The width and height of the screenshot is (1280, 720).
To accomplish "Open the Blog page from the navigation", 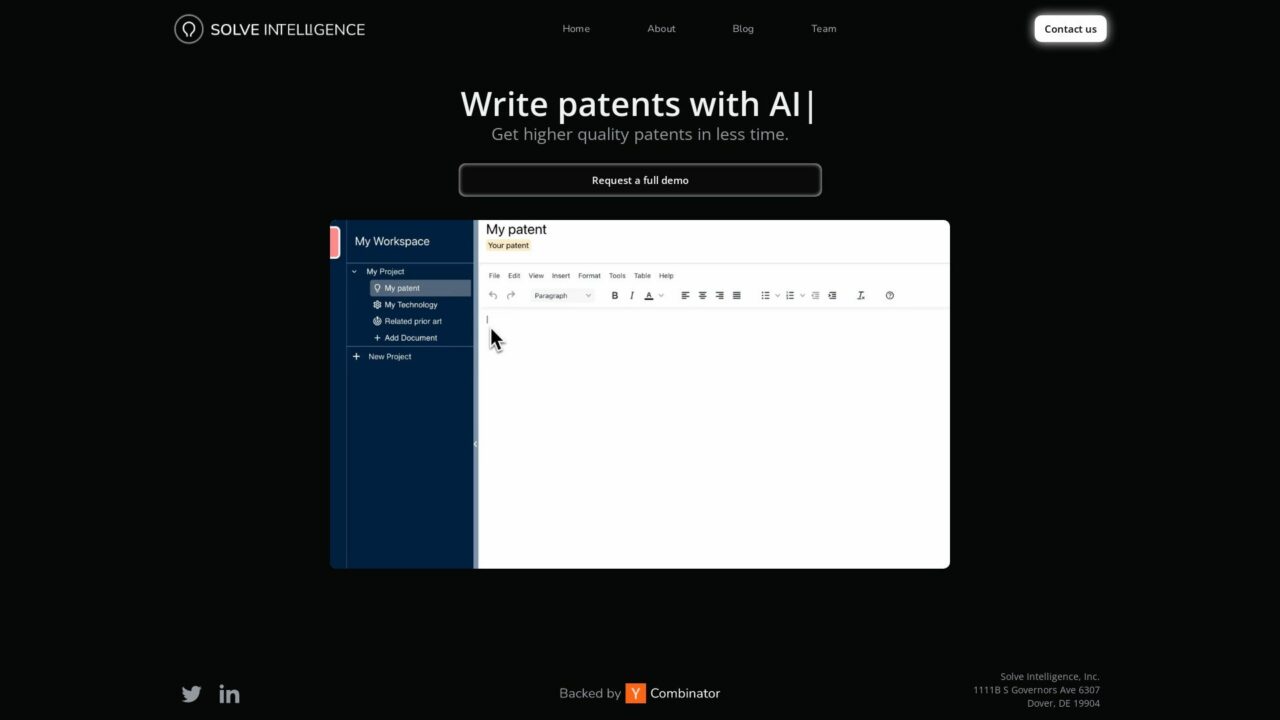I will (x=742, y=28).
